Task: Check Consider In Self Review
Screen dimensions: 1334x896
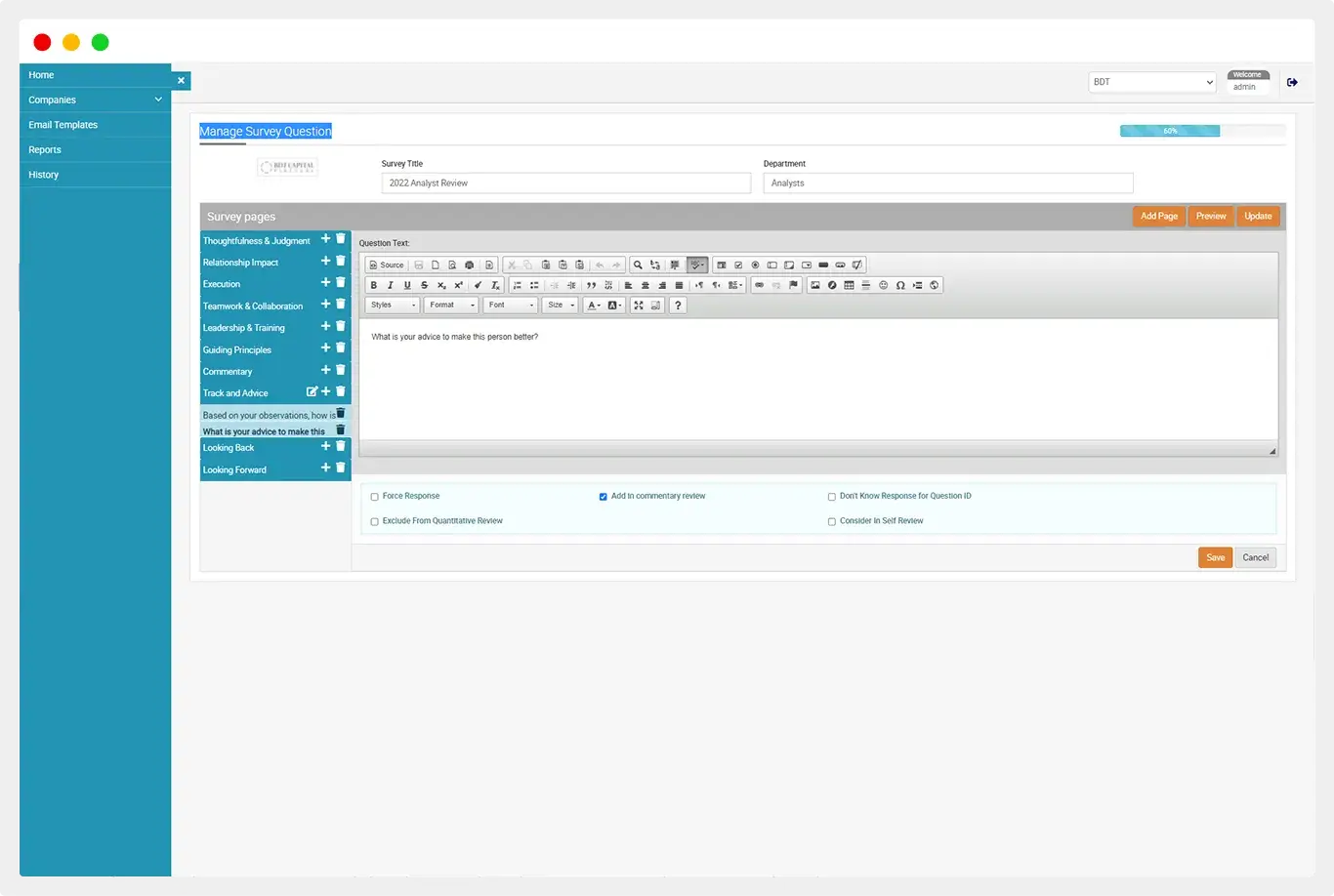Action: pos(831,520)
